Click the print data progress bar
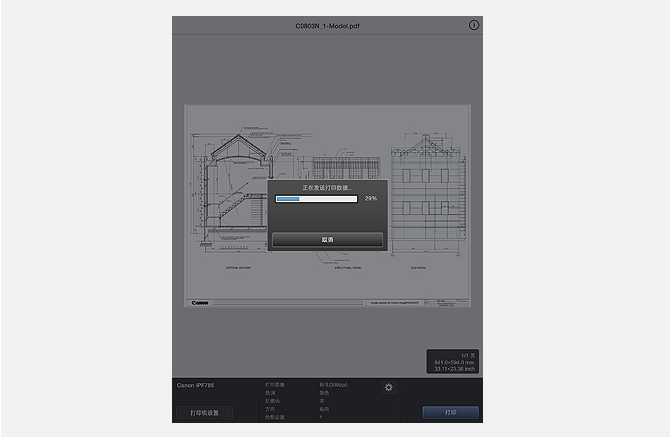 pyautogui.click(x=316, y=199)
